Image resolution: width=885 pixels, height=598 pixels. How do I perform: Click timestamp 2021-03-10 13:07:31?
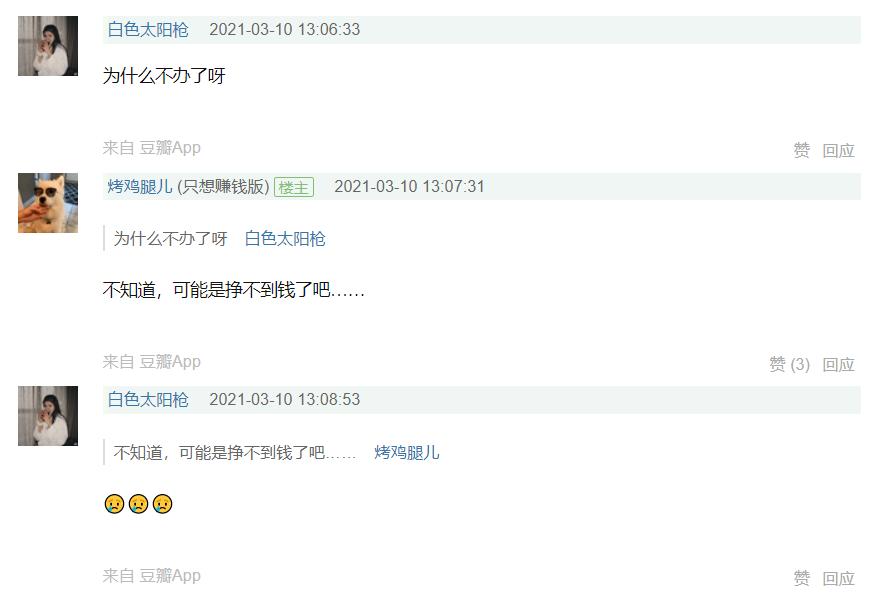pos(409,186)
